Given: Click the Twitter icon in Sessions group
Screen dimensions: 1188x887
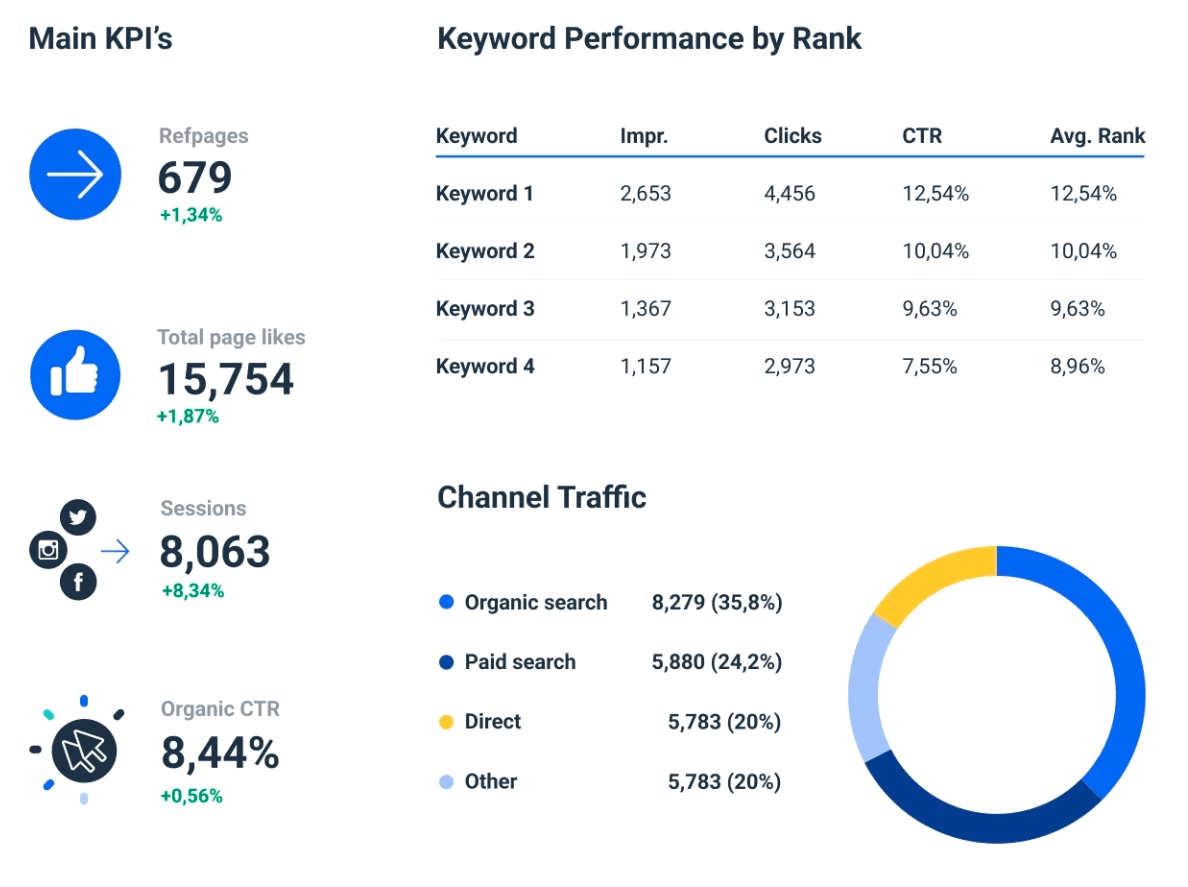Looking at the screenshot, I should pyautogui.click(x=77, y=517).
